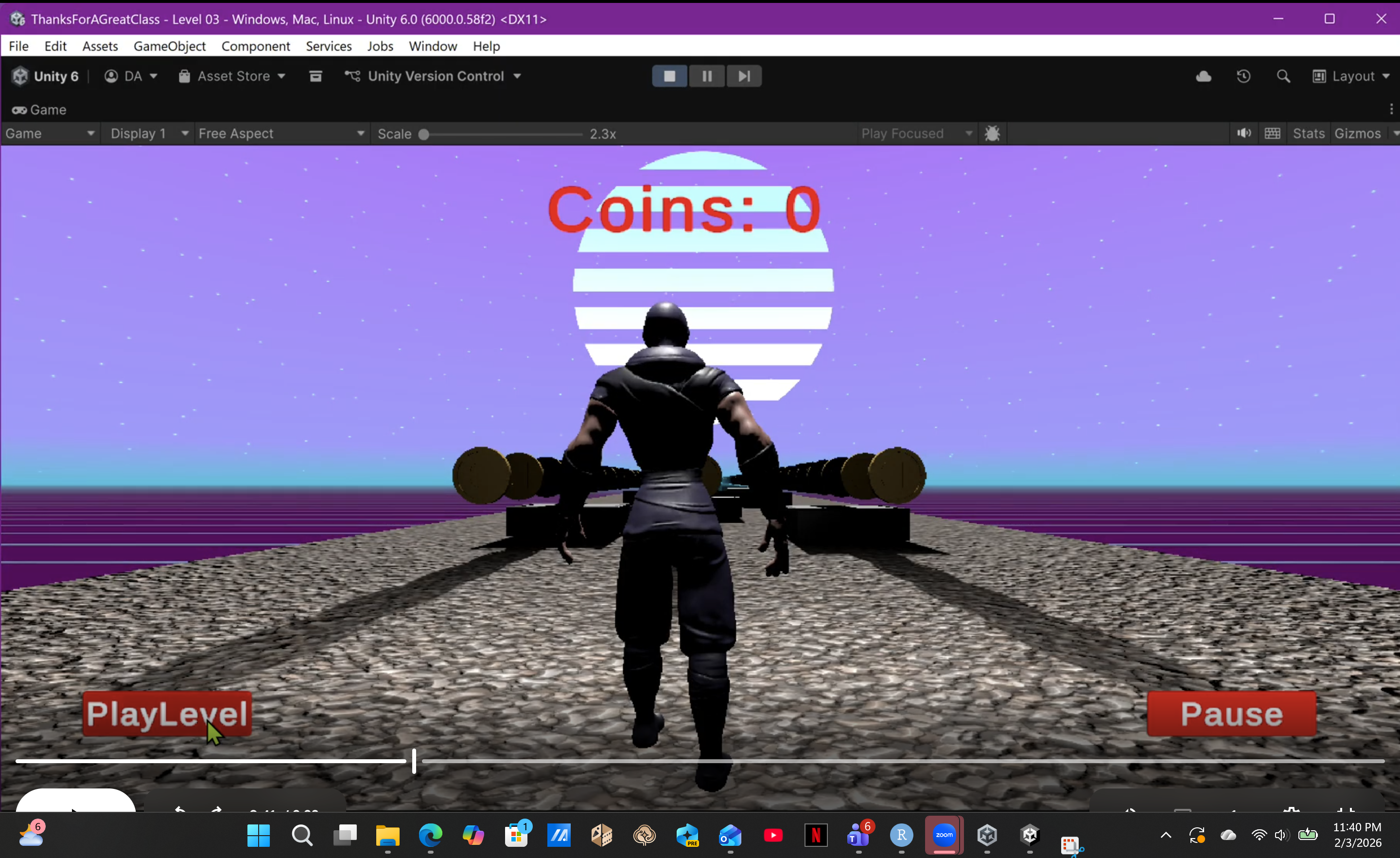Toggle the shortcuts keyboard icon
Viewport: 1400px width, 858px height.
[1272, 134]
